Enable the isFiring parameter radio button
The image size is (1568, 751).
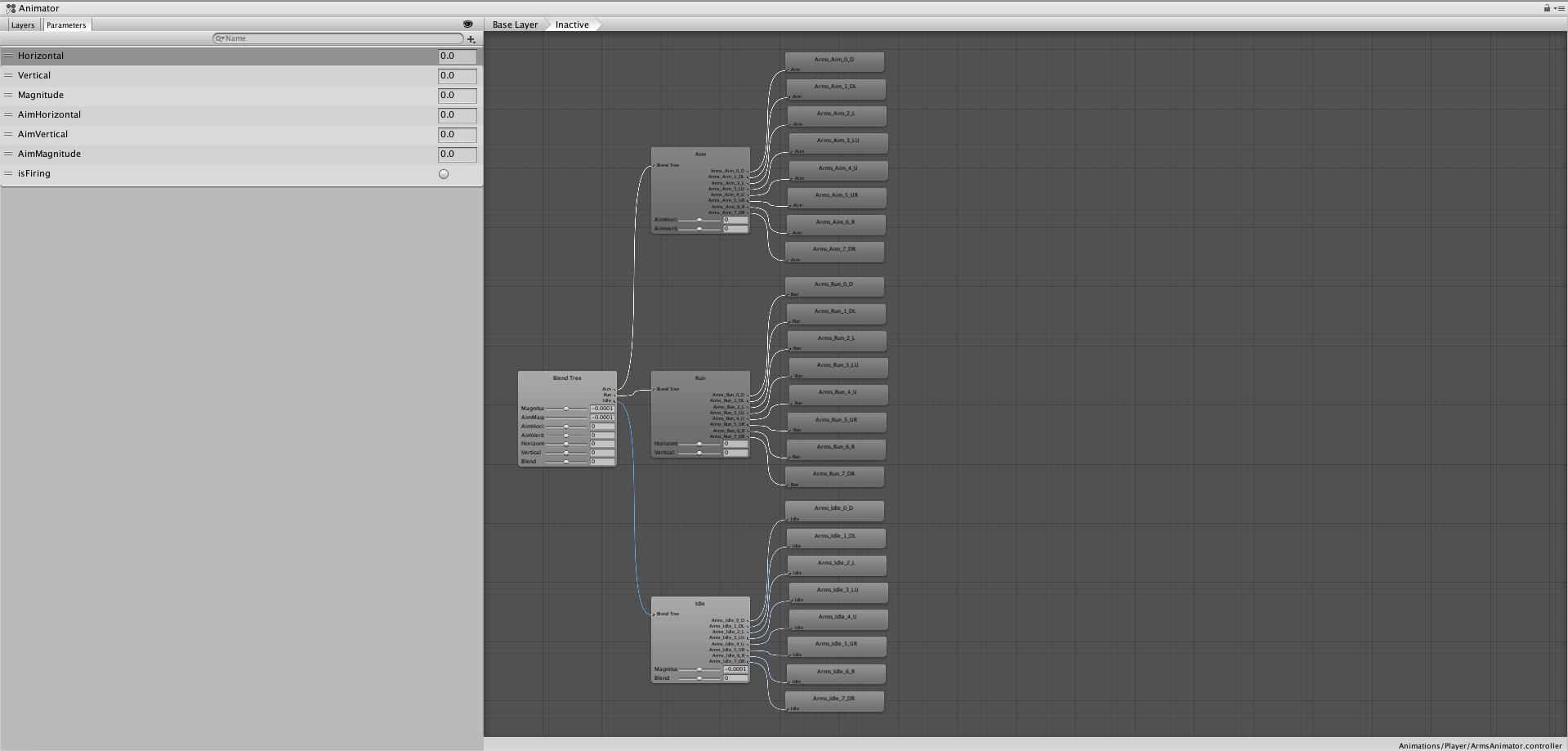[x=444, y=174]
